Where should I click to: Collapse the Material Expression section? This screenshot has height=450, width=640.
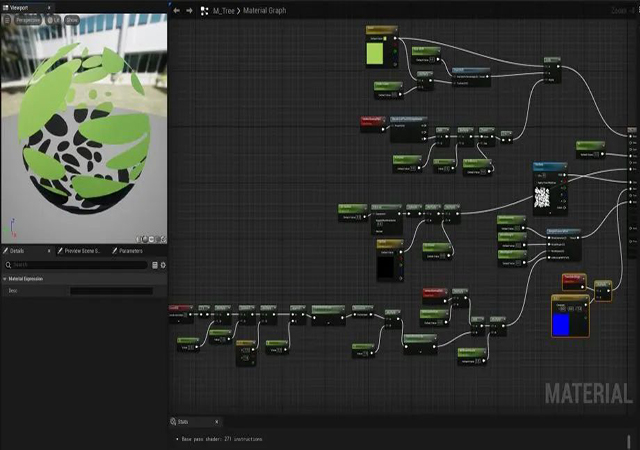pos(4,278)
